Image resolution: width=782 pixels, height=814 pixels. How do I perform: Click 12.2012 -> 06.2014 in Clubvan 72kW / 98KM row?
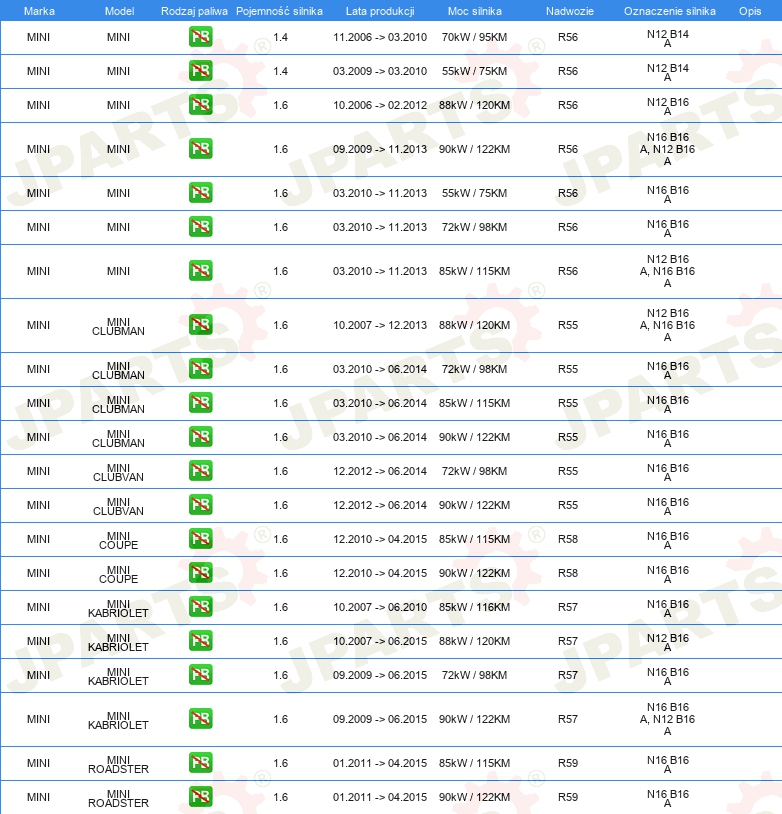pos(380,471)
